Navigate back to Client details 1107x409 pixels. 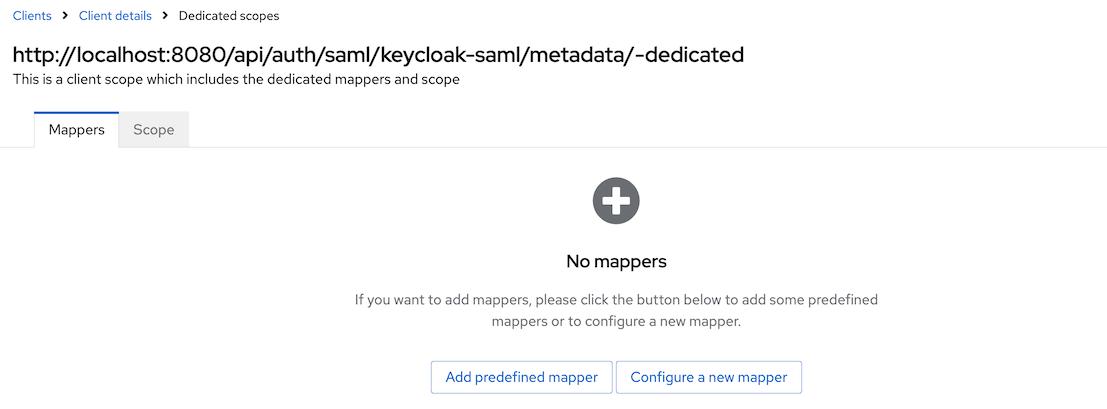click(x=115, y=16)
